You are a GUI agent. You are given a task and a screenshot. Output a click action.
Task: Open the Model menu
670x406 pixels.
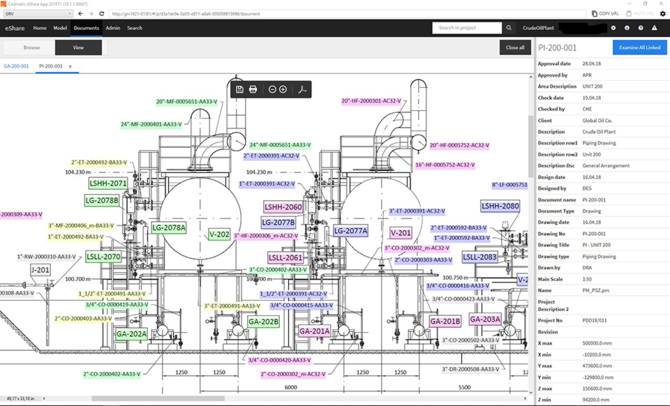[x=60, y=28]
